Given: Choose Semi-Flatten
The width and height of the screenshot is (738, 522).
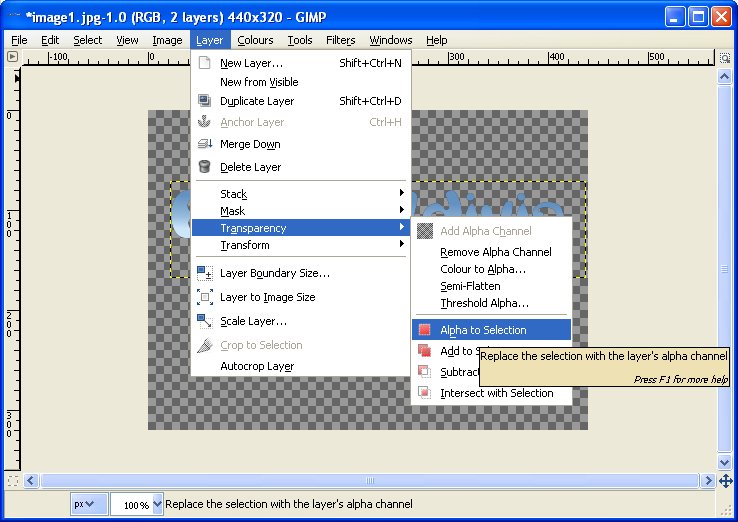Looking at the screenshot, I should (x=491, y=286).
